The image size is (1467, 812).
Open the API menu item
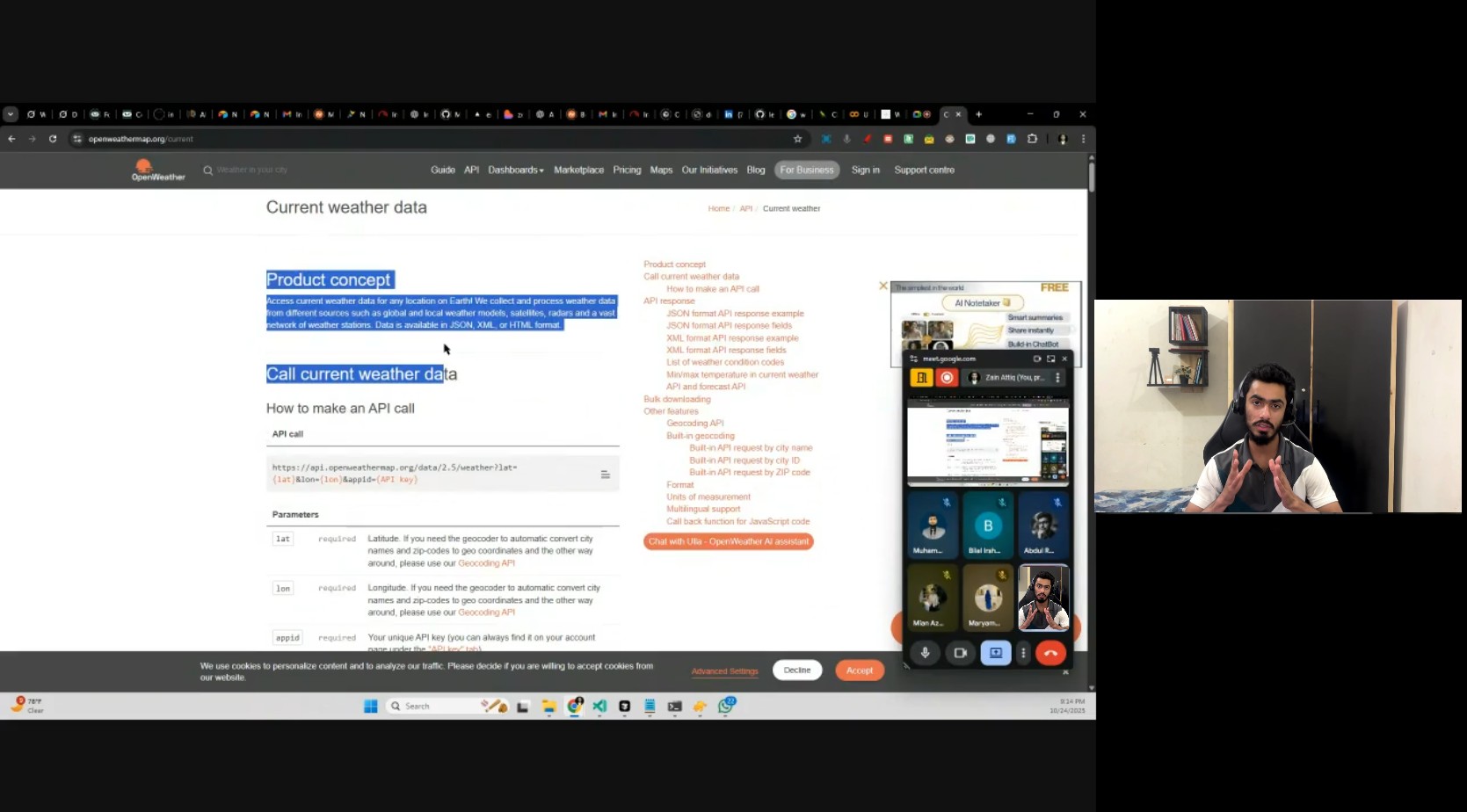[x=472, y=170]
